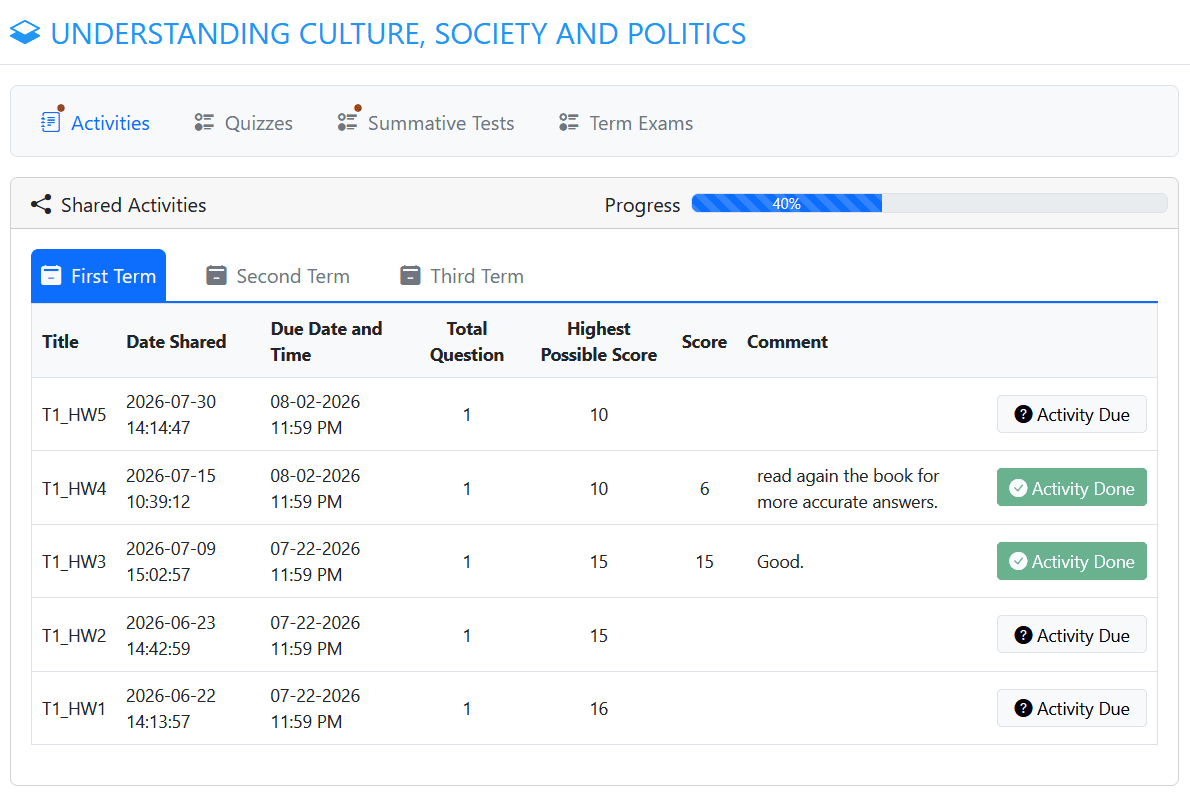
Task: Click the checkmark icon for T1_HW4
Action: (1018, 488)
